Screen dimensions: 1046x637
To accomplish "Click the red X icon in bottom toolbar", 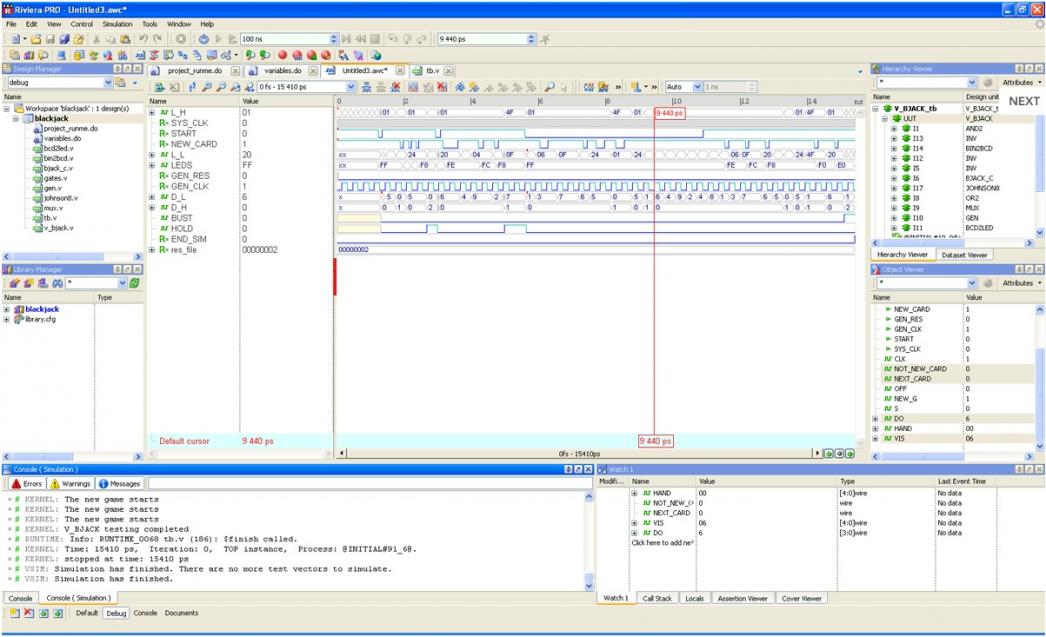I will [x=29, y=613].
